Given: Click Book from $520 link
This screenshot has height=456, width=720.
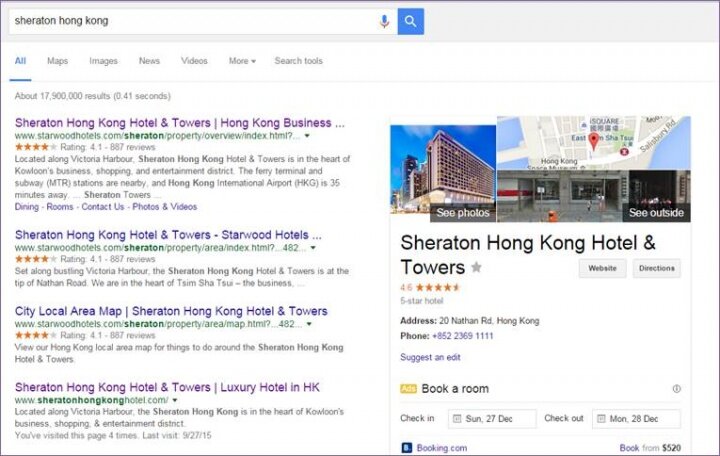Looking at the screenshot, I should click(x=650, y=448).
